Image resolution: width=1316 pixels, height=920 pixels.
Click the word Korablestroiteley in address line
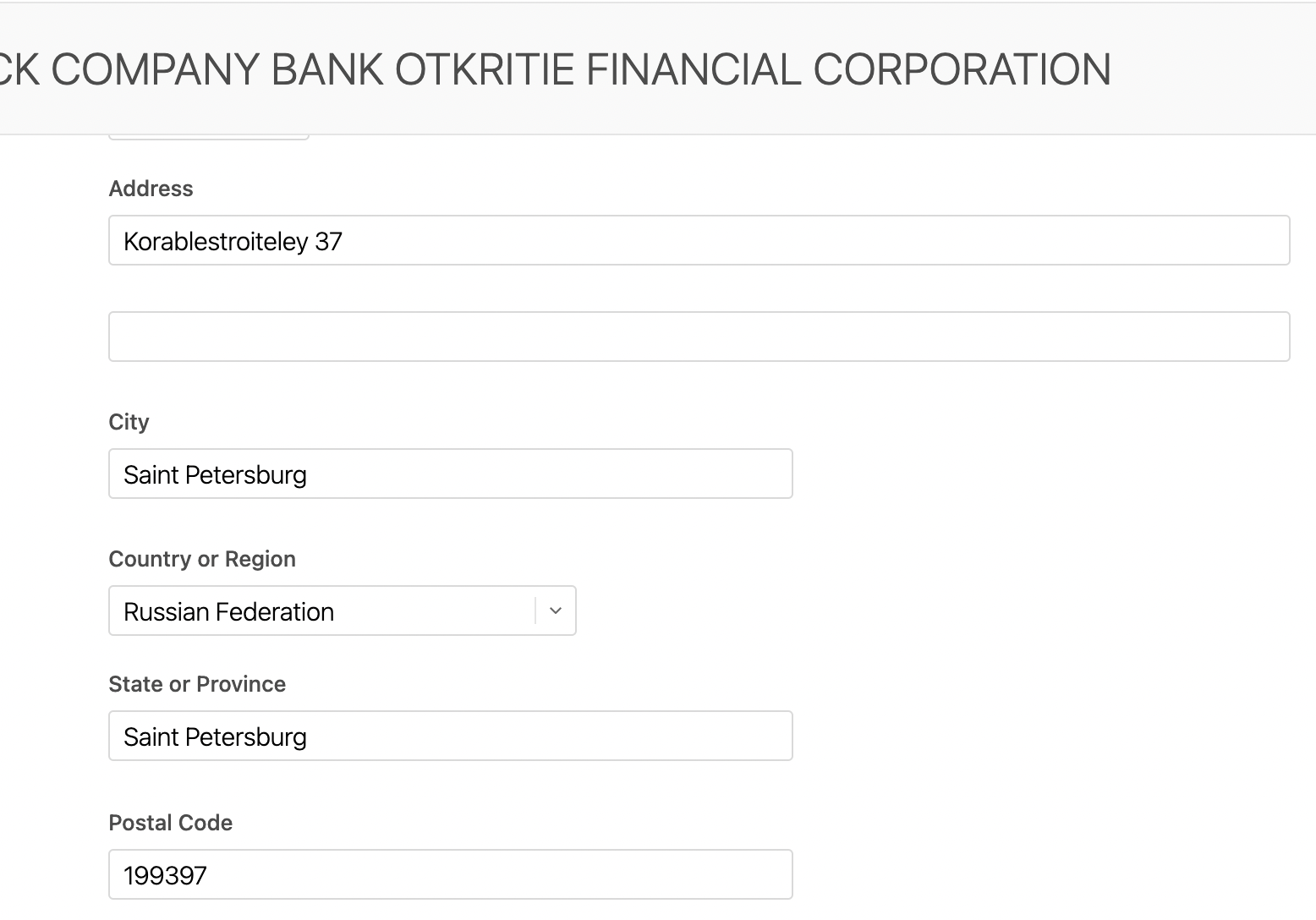pyautogui.click(x=216, y=242)
